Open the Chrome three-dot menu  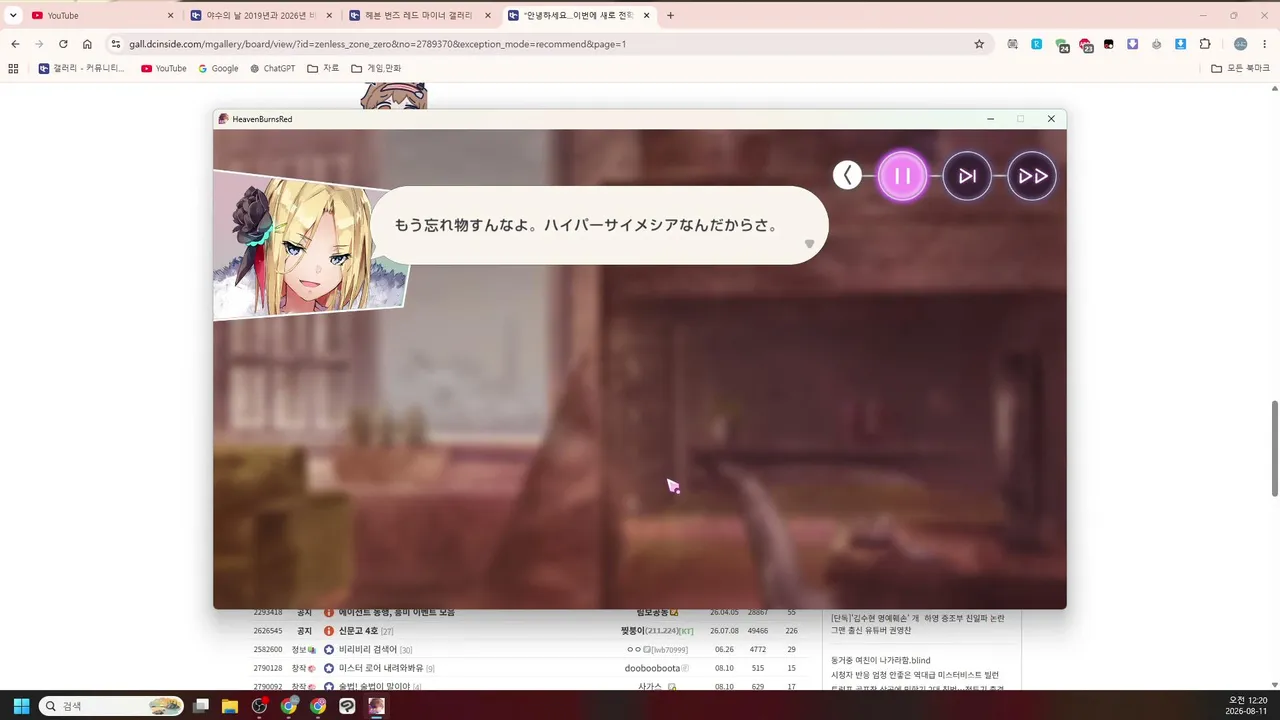point(1265,44)
